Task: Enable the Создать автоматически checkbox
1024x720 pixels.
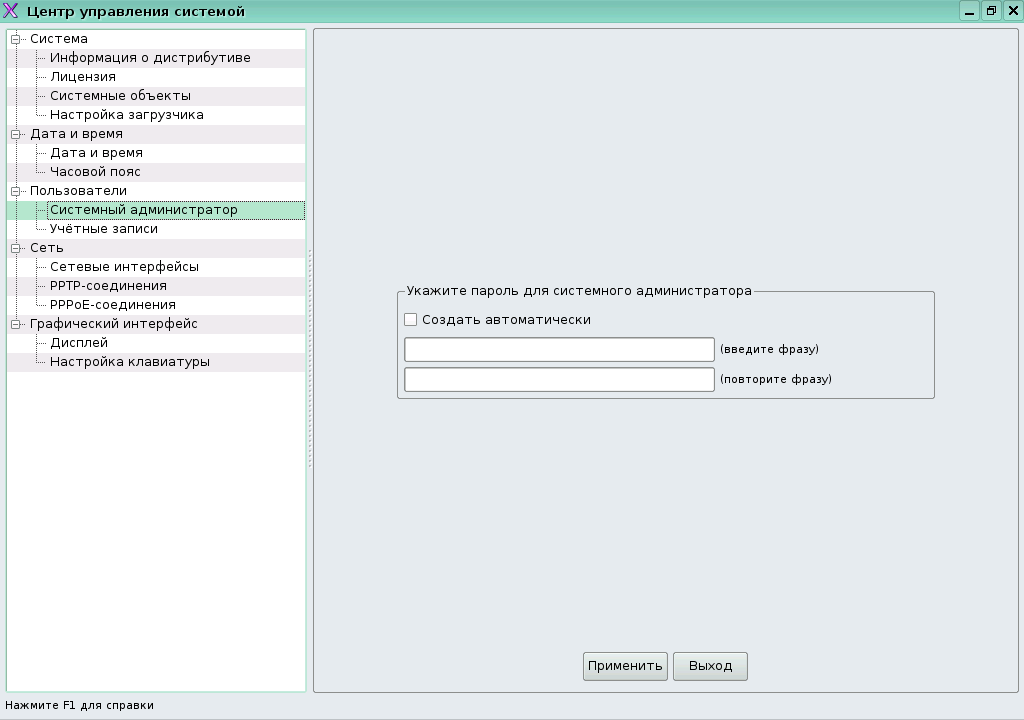Action: [410, 320]
